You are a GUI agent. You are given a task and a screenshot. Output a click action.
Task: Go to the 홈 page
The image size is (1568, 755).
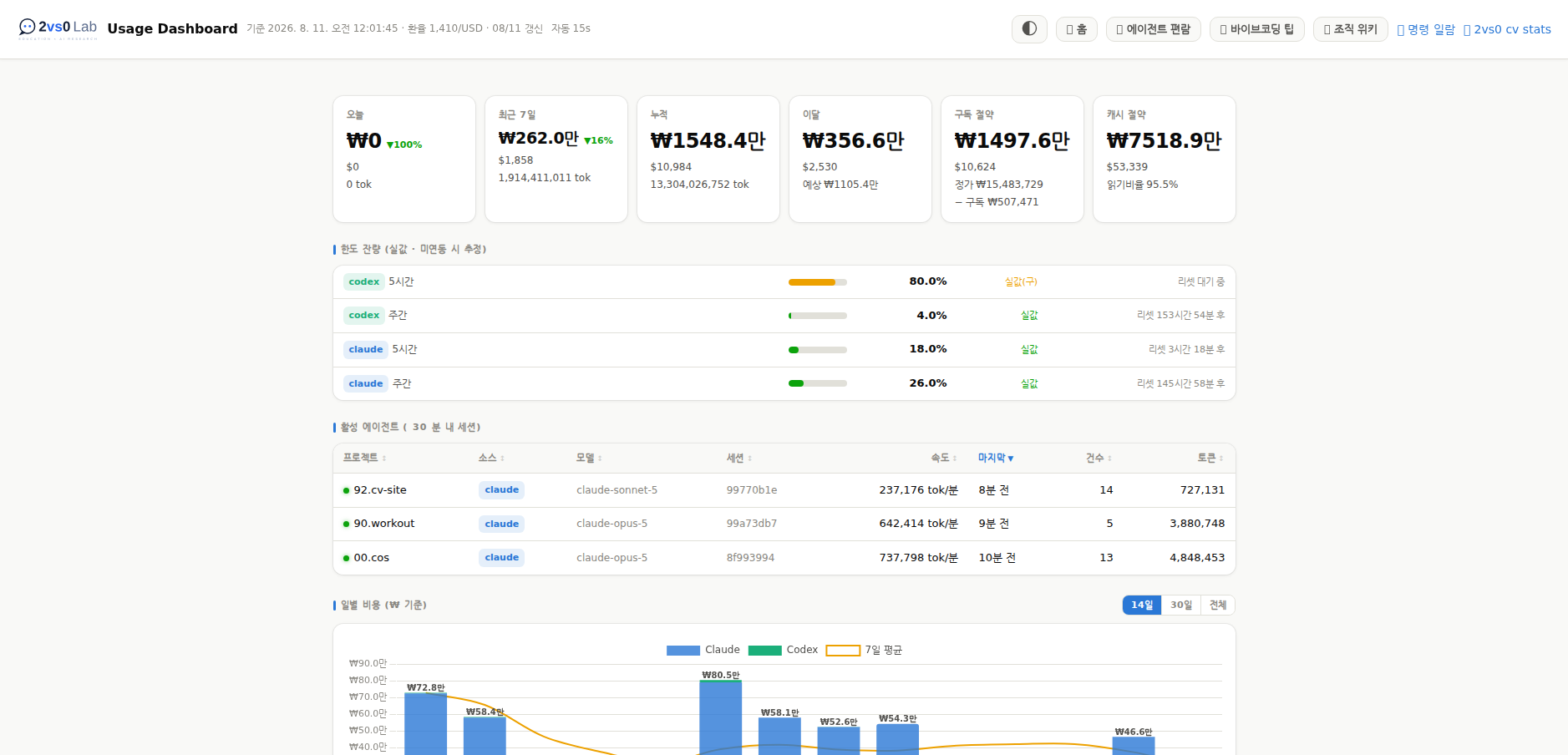point(1076,29)
